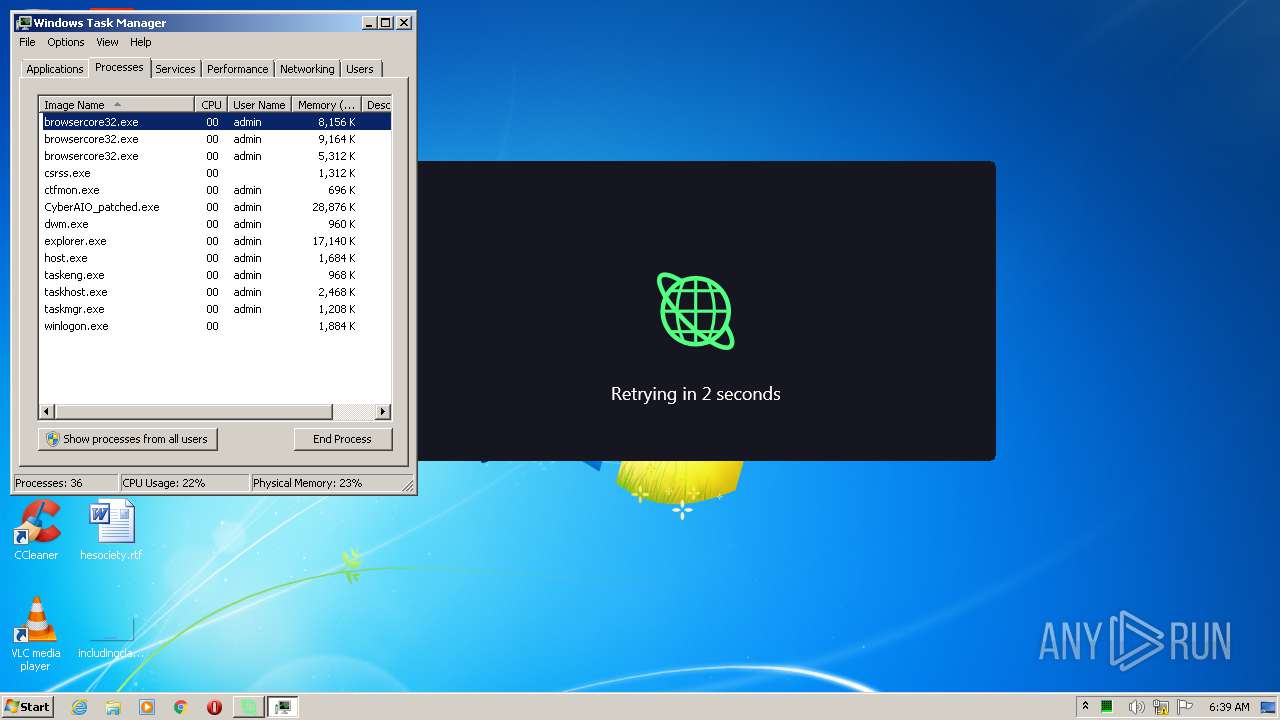The width and height of the screenshot is (1280, 720).
Task: Click the Show desktop button
Action: [x=1270, y=707]
